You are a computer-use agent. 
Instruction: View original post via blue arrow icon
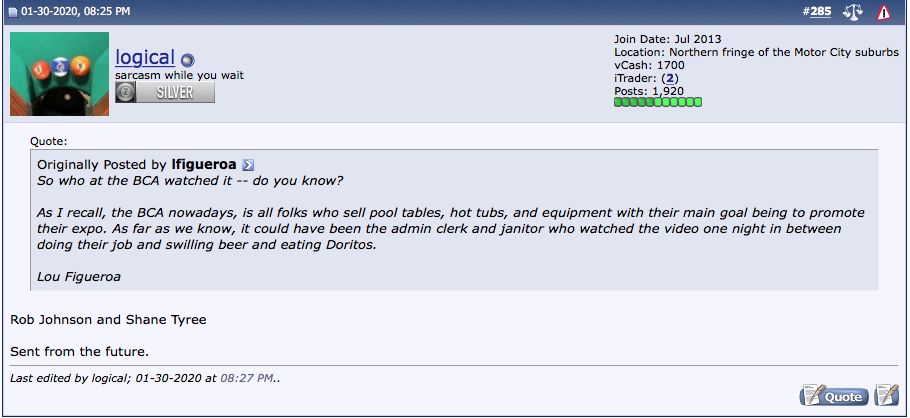pyautogui.click(x=248, y=165)
